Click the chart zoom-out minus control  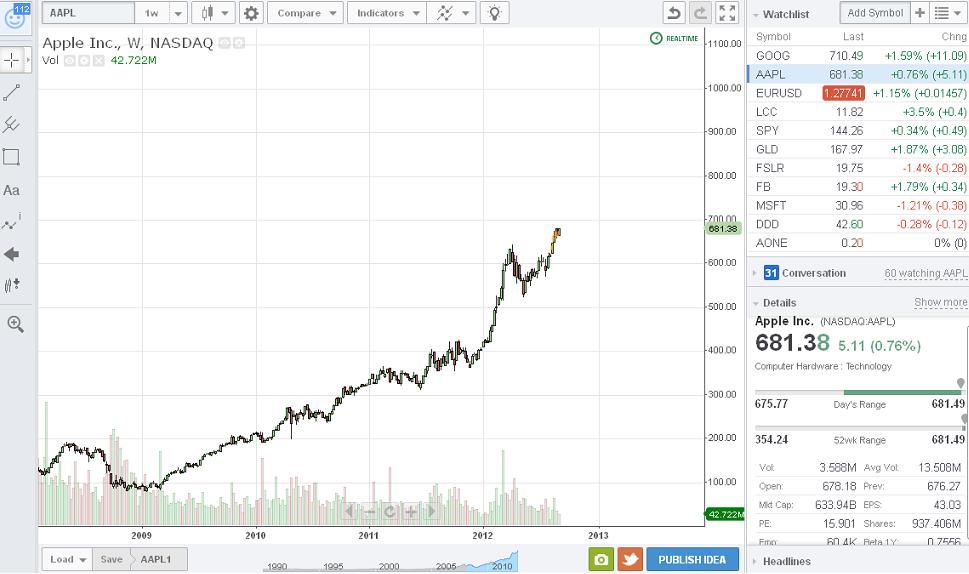pyautogui.click(x=370, y=511)
